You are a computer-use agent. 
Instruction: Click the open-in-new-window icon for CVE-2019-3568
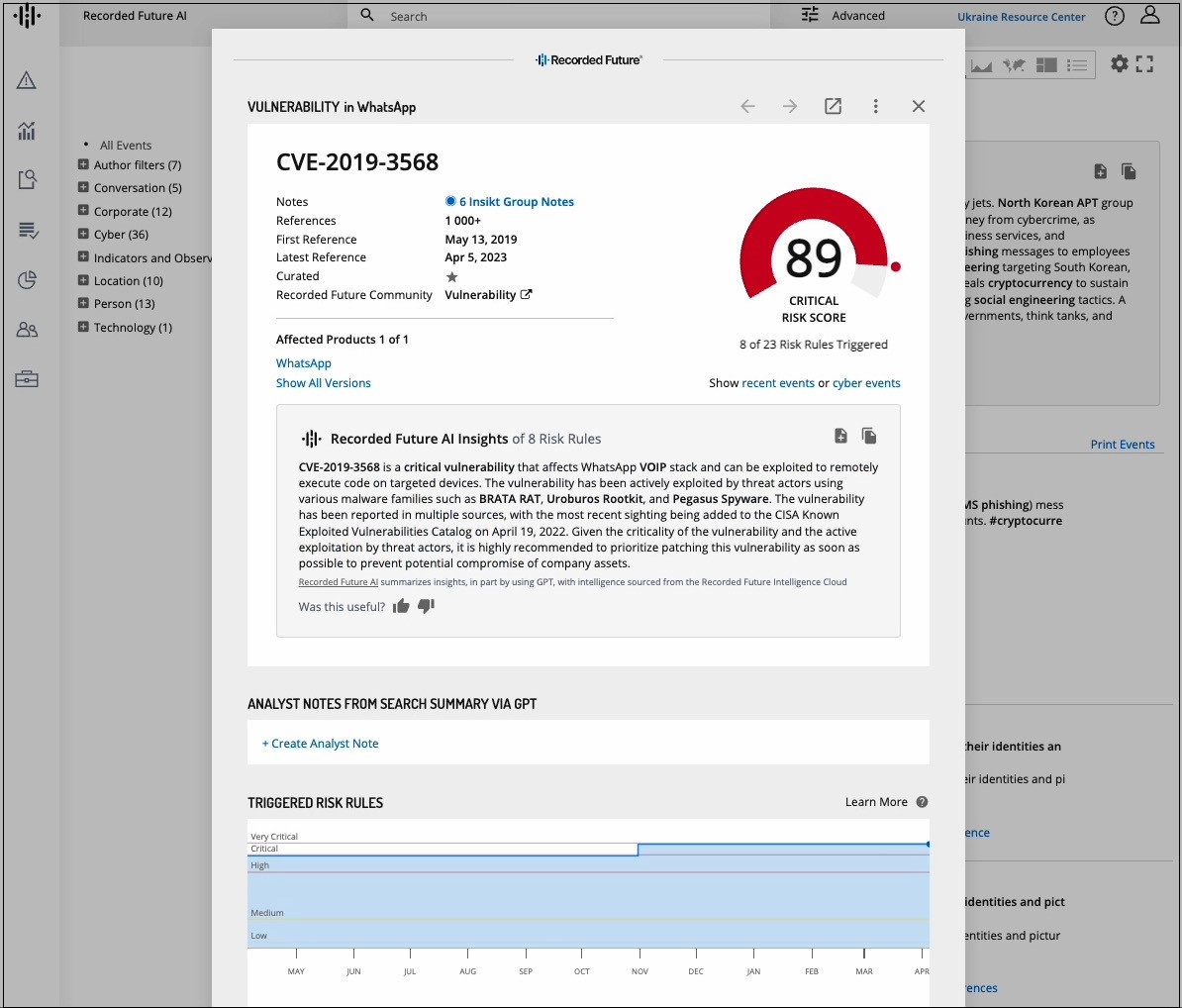coord(833,106)
